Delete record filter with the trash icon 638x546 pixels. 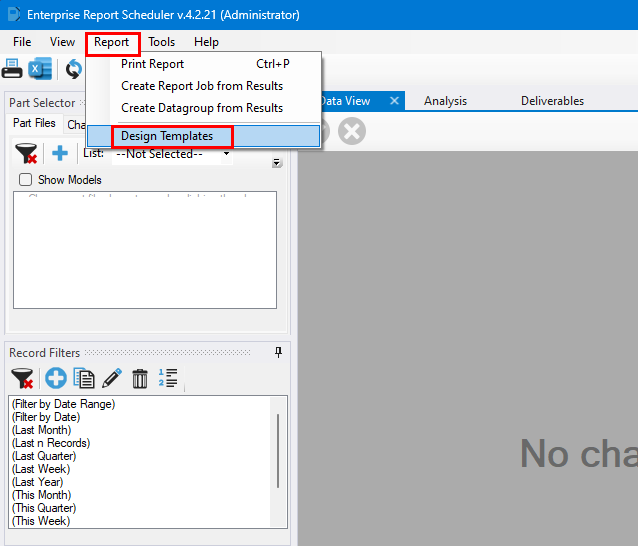pos(140,378)
